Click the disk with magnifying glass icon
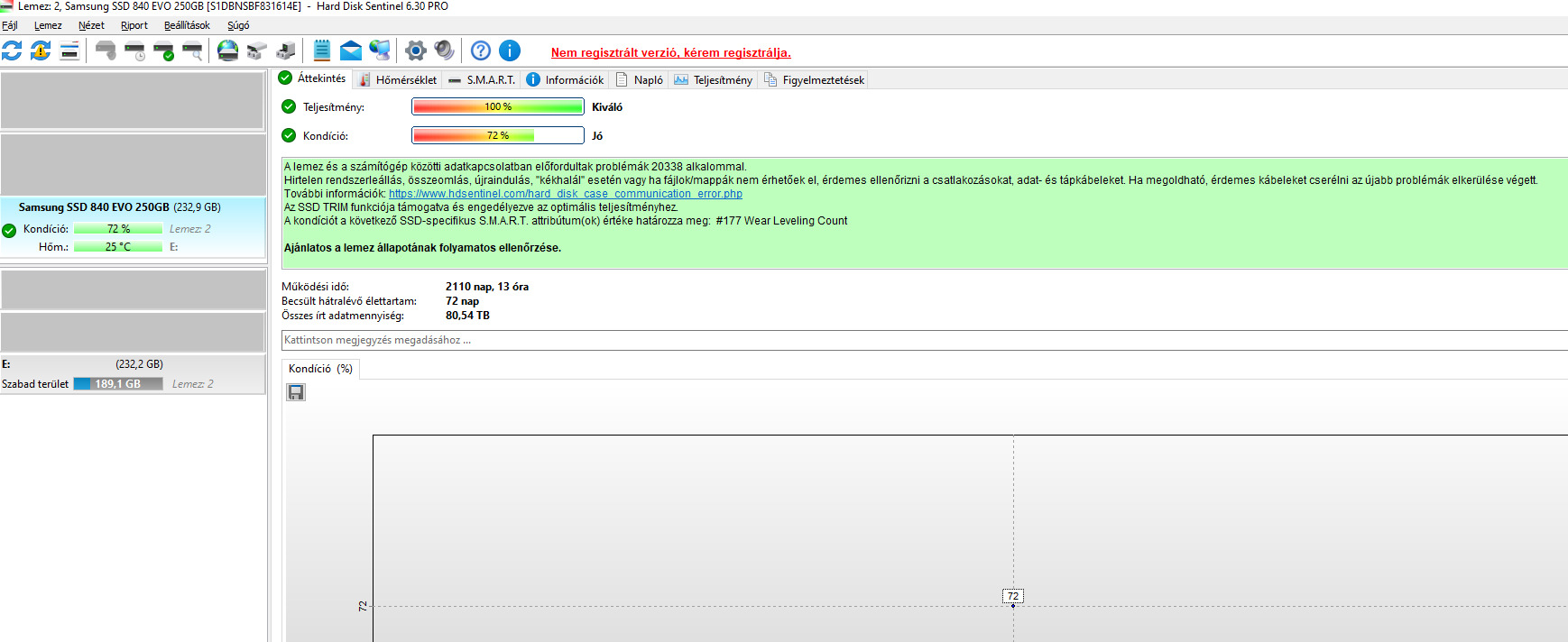 192,50
